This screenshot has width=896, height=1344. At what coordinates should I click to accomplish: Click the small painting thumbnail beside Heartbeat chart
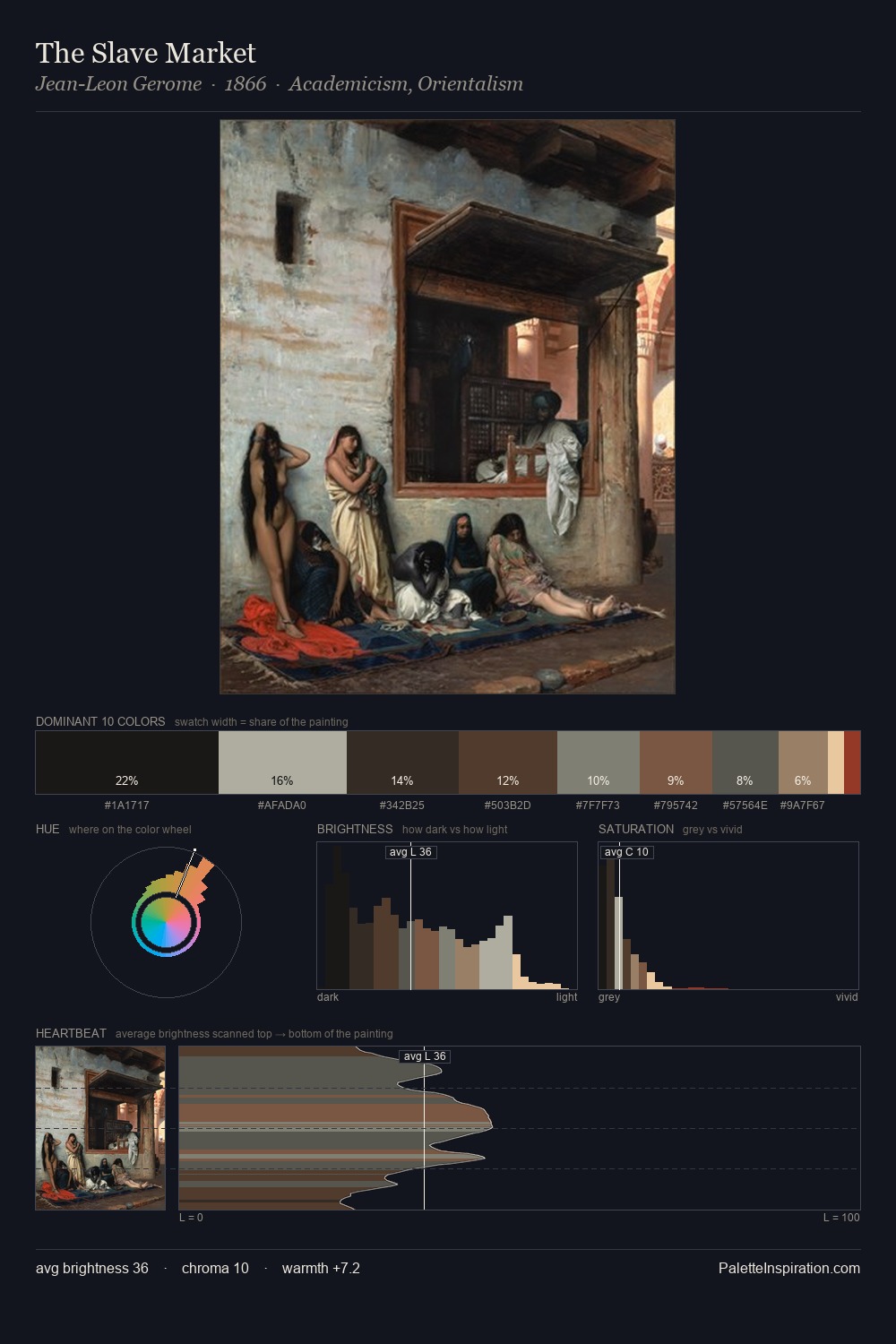point(100,1128)
